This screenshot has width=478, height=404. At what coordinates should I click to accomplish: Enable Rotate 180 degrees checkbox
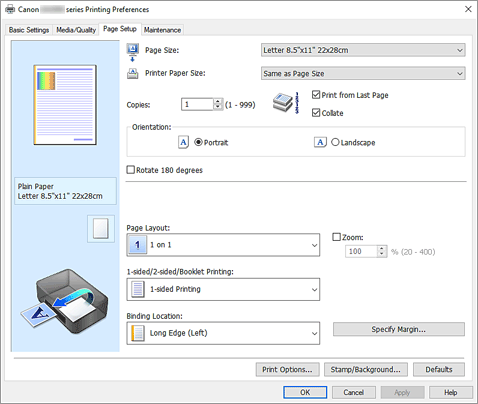pyautogui.click(x=131, y=170)
